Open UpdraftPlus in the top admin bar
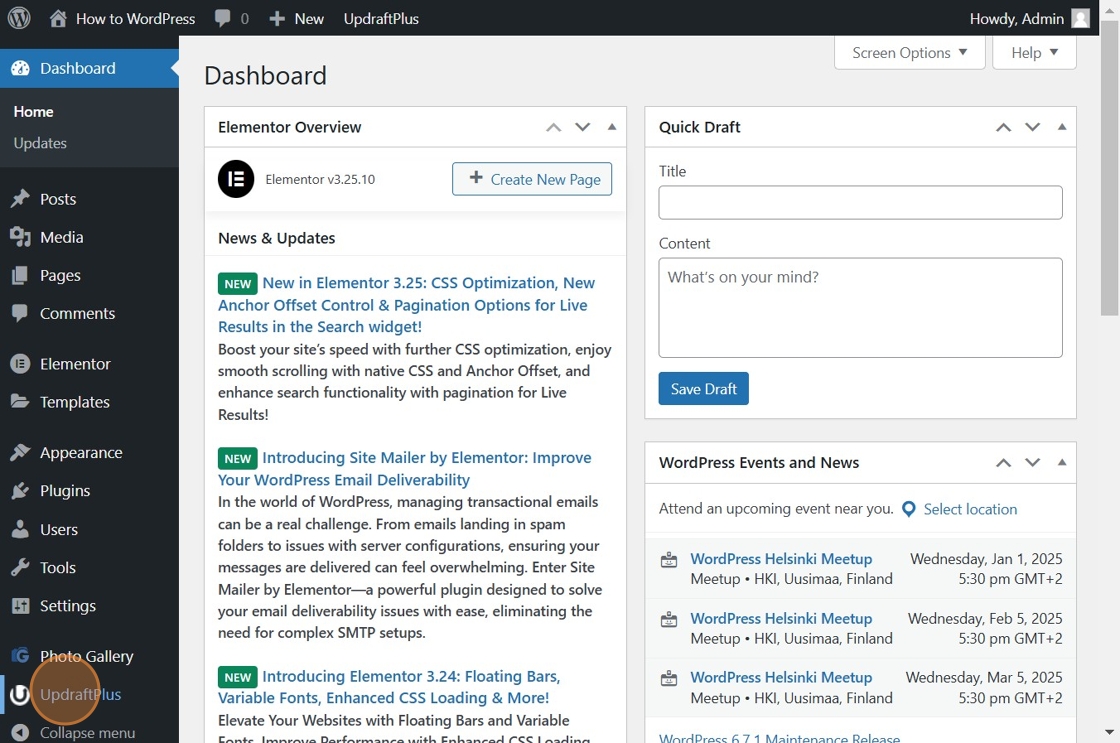1120x743 pixels. (x=381, y=19)
